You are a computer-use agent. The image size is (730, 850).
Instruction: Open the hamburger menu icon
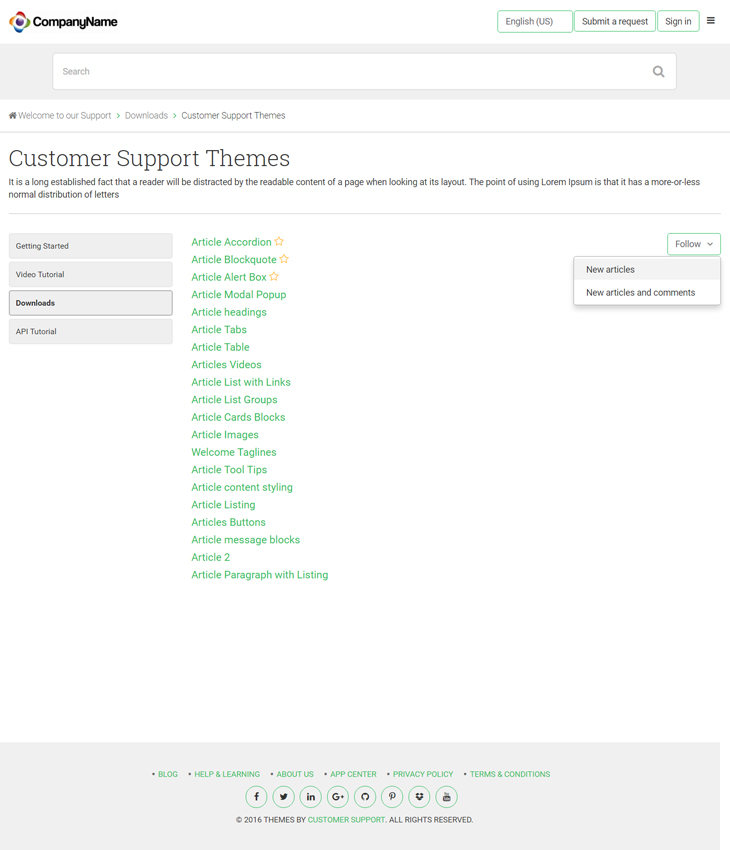coord(710,21)
